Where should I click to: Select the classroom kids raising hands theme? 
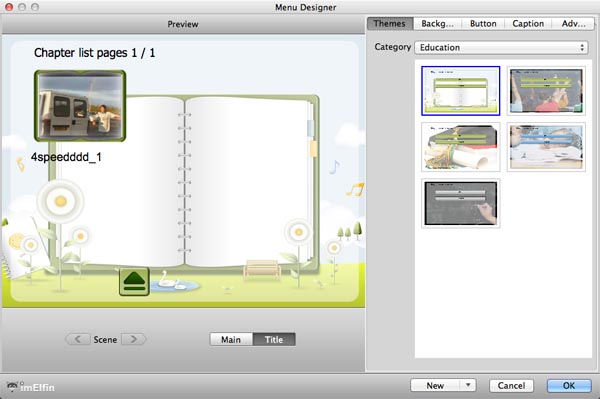[x=546, y=91]
